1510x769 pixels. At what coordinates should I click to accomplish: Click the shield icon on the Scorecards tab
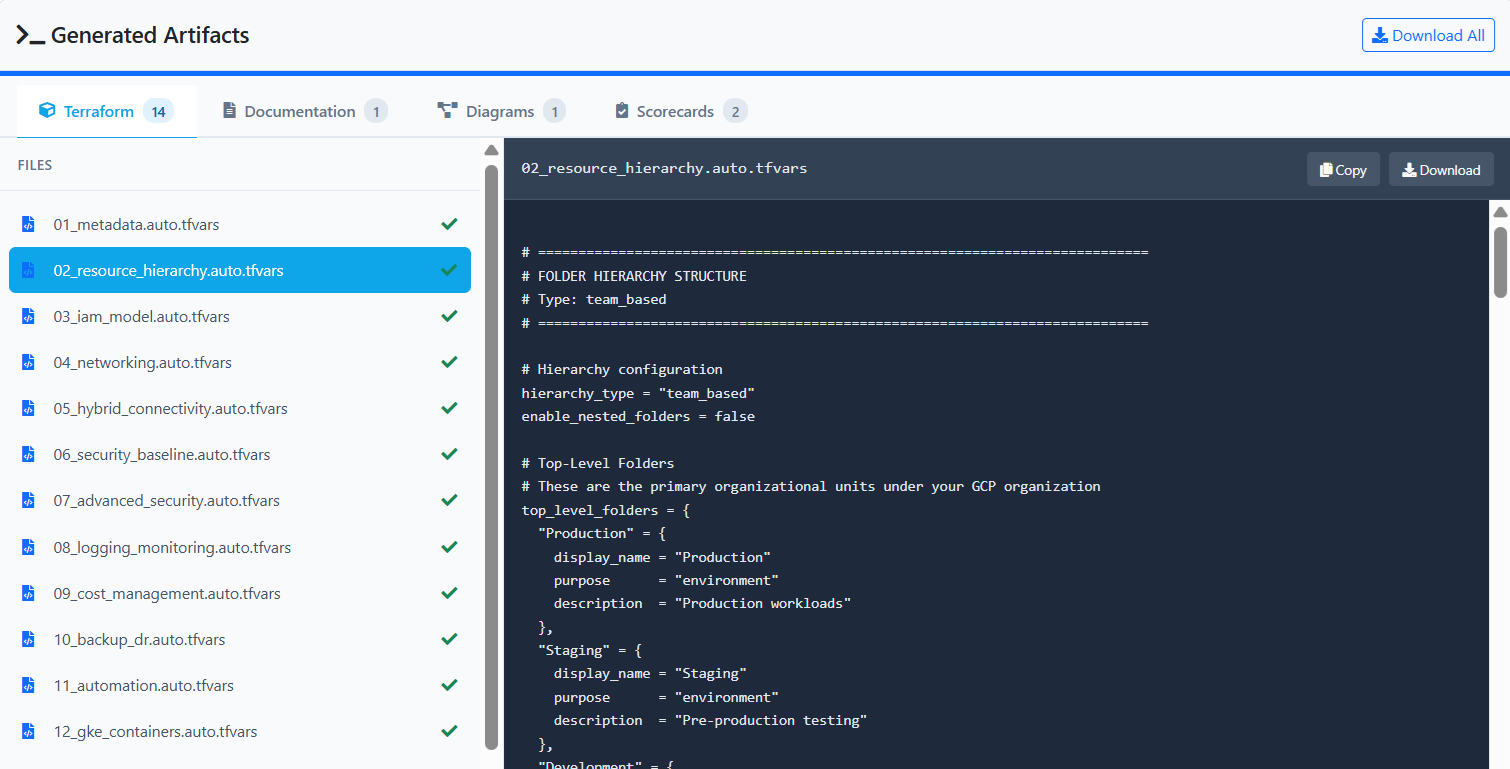click(622, 110)
